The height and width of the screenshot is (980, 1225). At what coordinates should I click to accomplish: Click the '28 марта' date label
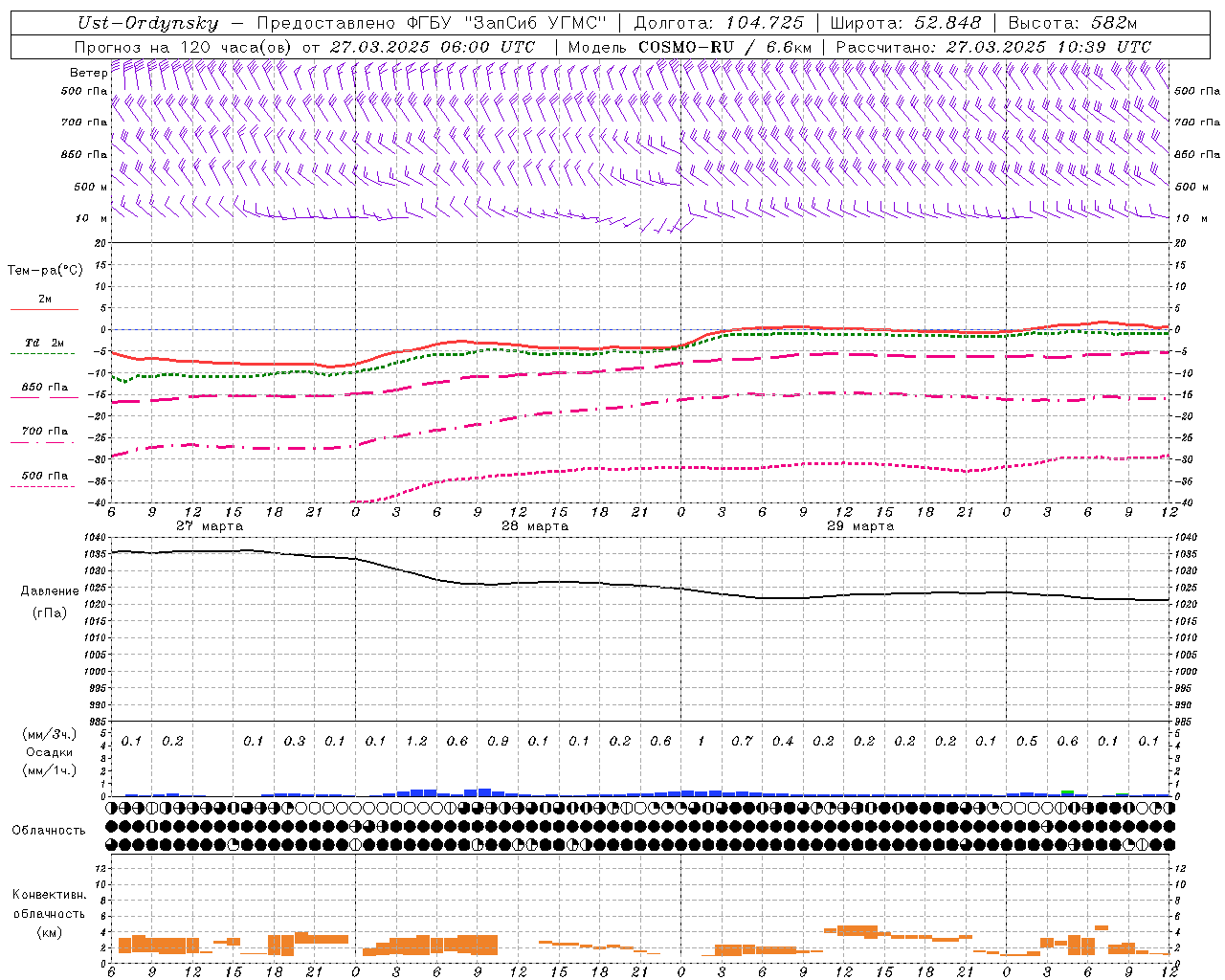tap(535, 526)
